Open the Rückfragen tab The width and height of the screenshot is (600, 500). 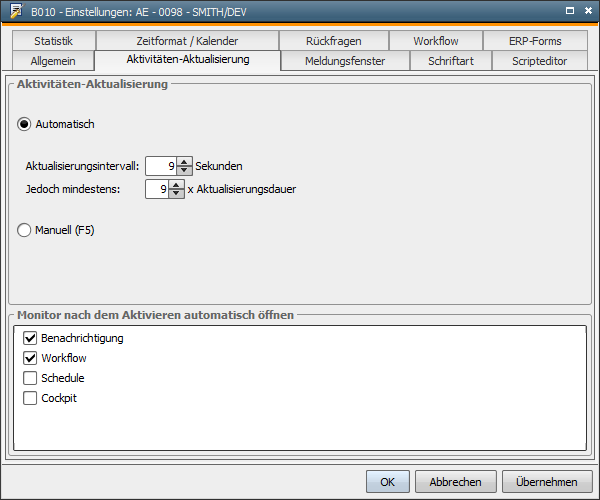334,41
